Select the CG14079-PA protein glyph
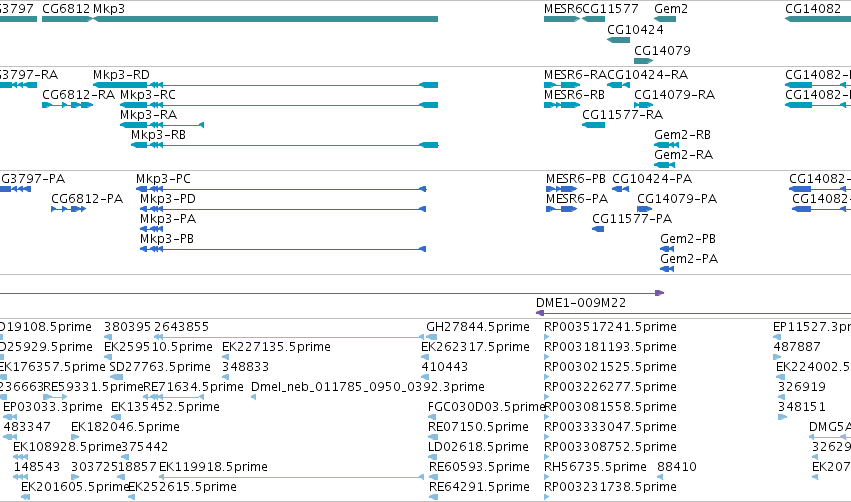This screenshot has height=502, width=851. point(644,209)
